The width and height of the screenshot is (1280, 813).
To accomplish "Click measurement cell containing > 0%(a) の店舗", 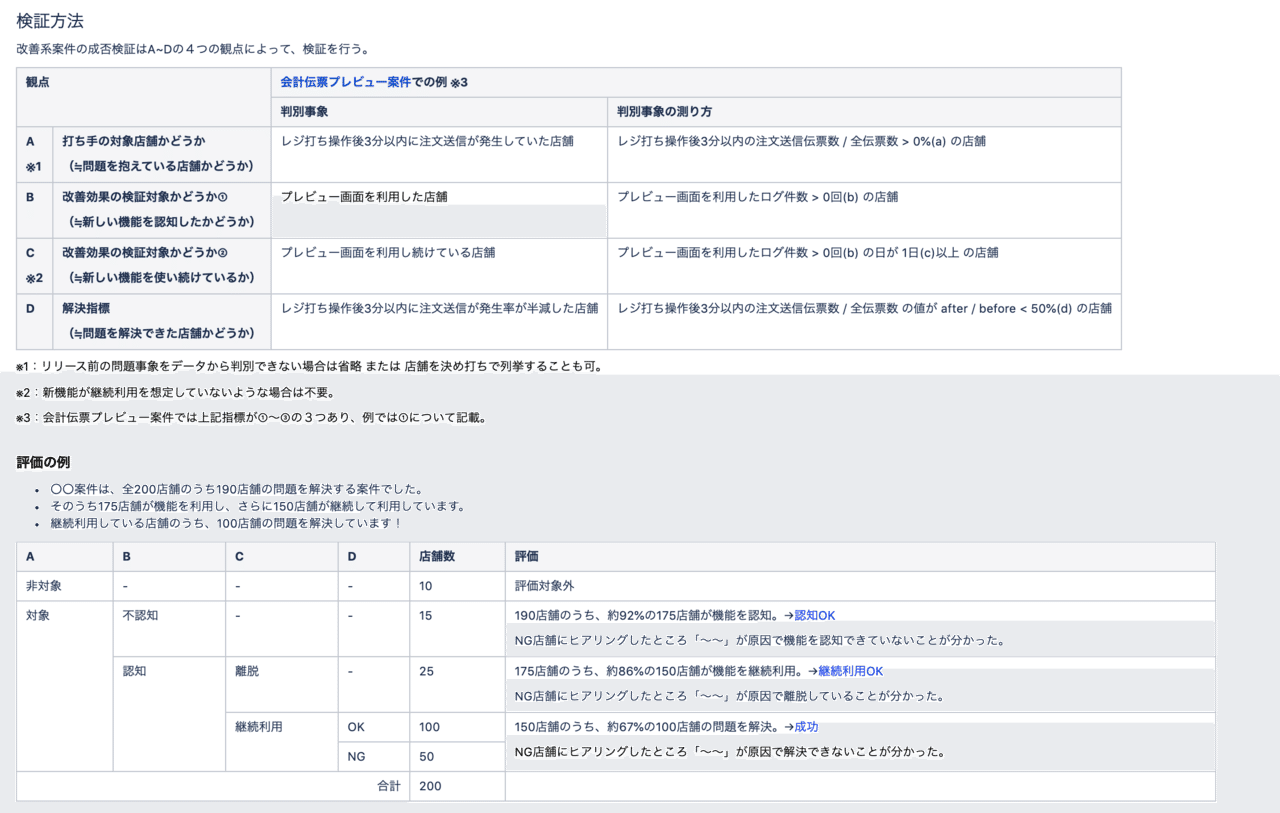I will 864,155.
